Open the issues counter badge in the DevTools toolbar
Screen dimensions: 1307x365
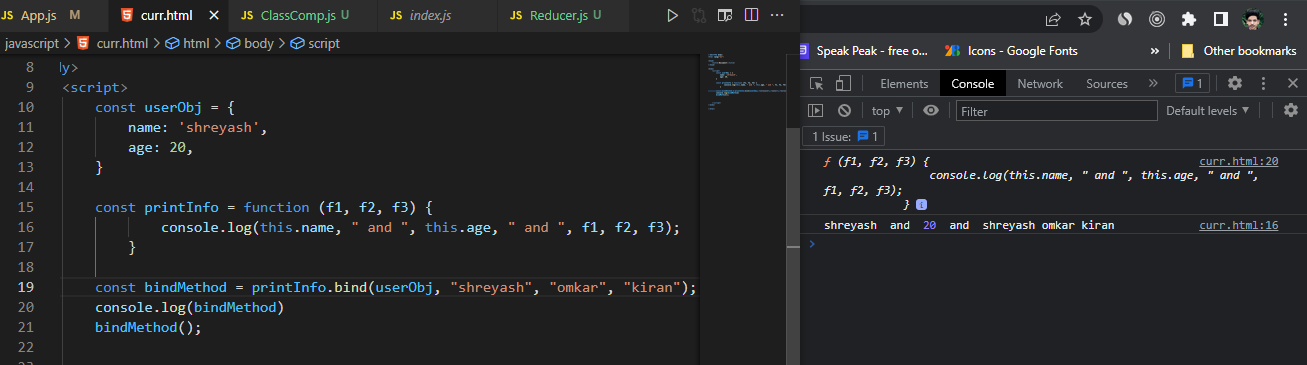(x=1193, y=83)
